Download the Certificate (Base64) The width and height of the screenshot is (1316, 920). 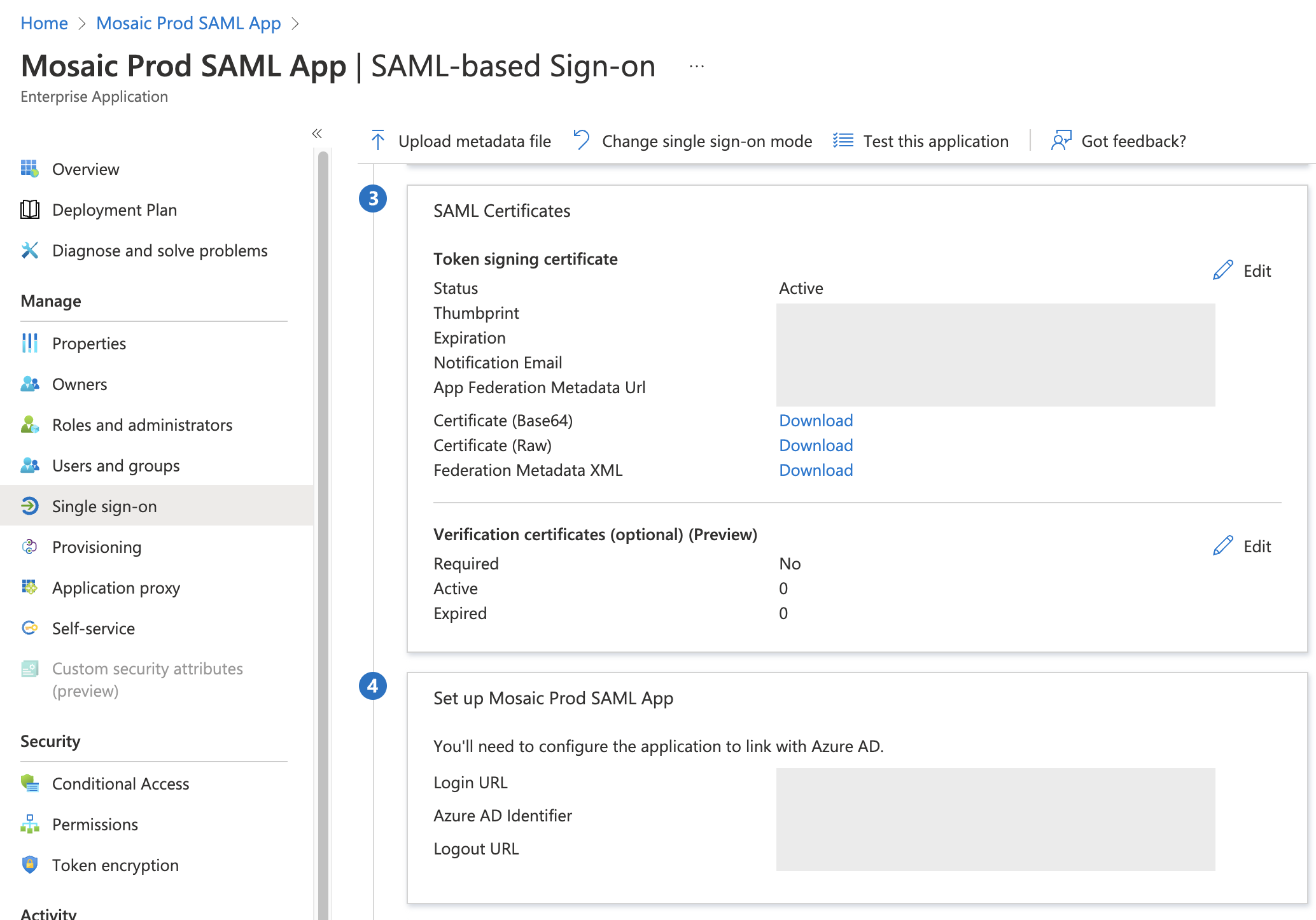tap(815, 421)
